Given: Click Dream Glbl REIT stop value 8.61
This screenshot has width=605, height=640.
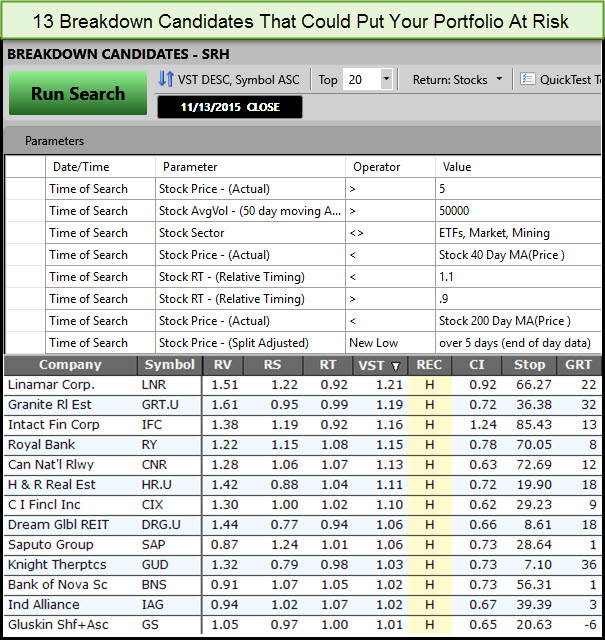Looking at the screenshot, I should coord(538,525).
